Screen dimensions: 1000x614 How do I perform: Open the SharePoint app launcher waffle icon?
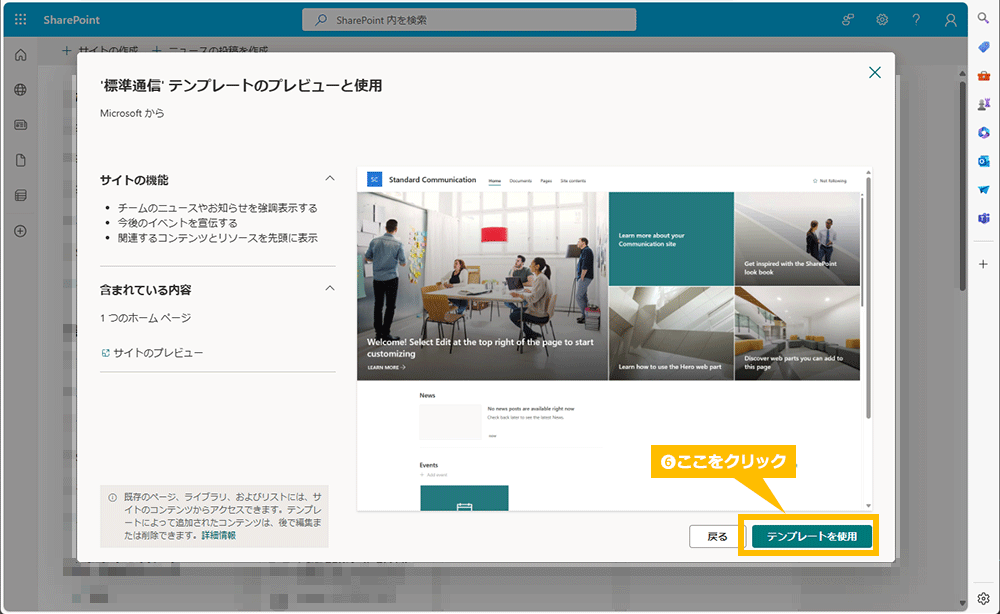(19, 19)
